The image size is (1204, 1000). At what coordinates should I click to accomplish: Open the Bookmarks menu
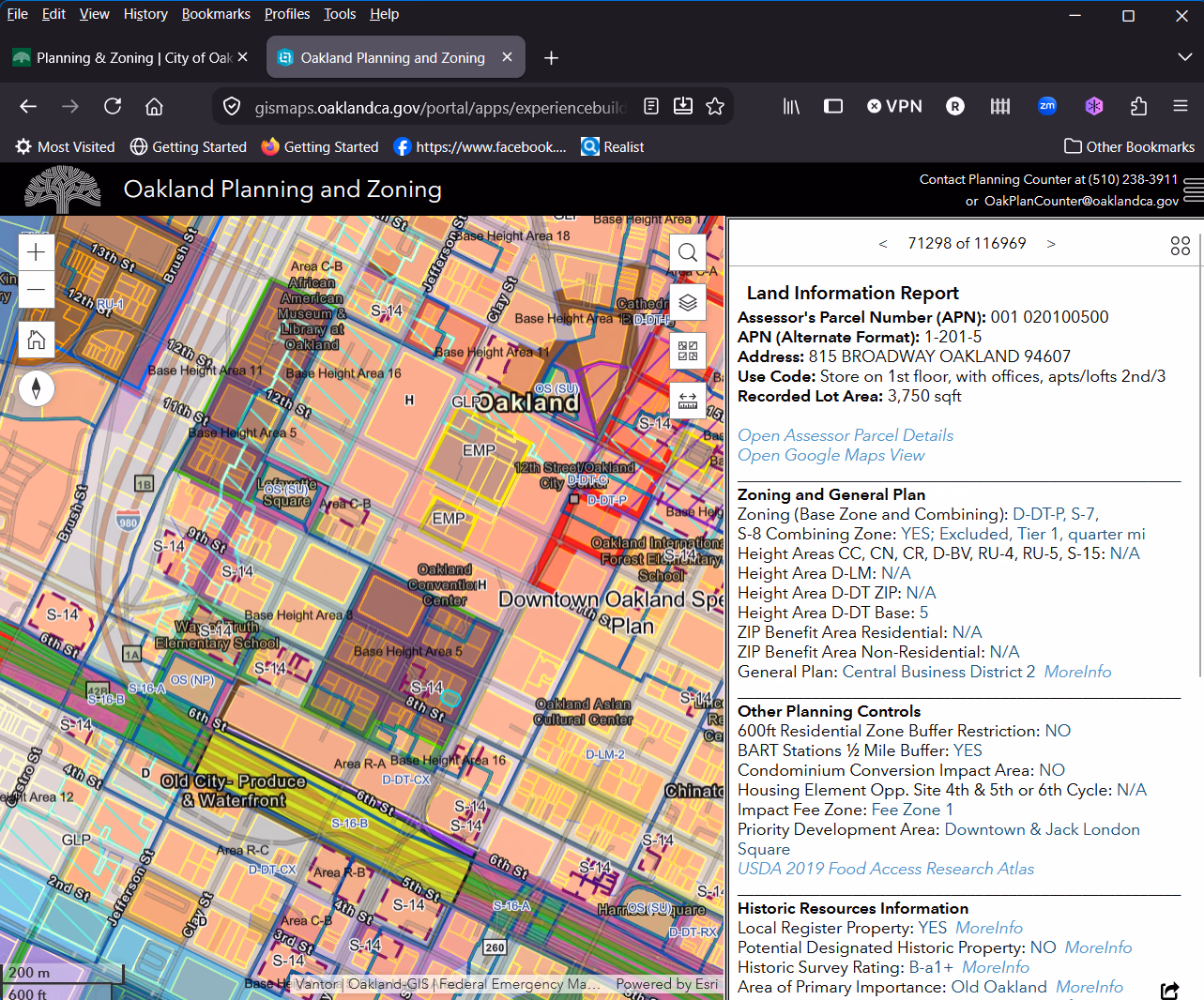pos(216,14)
